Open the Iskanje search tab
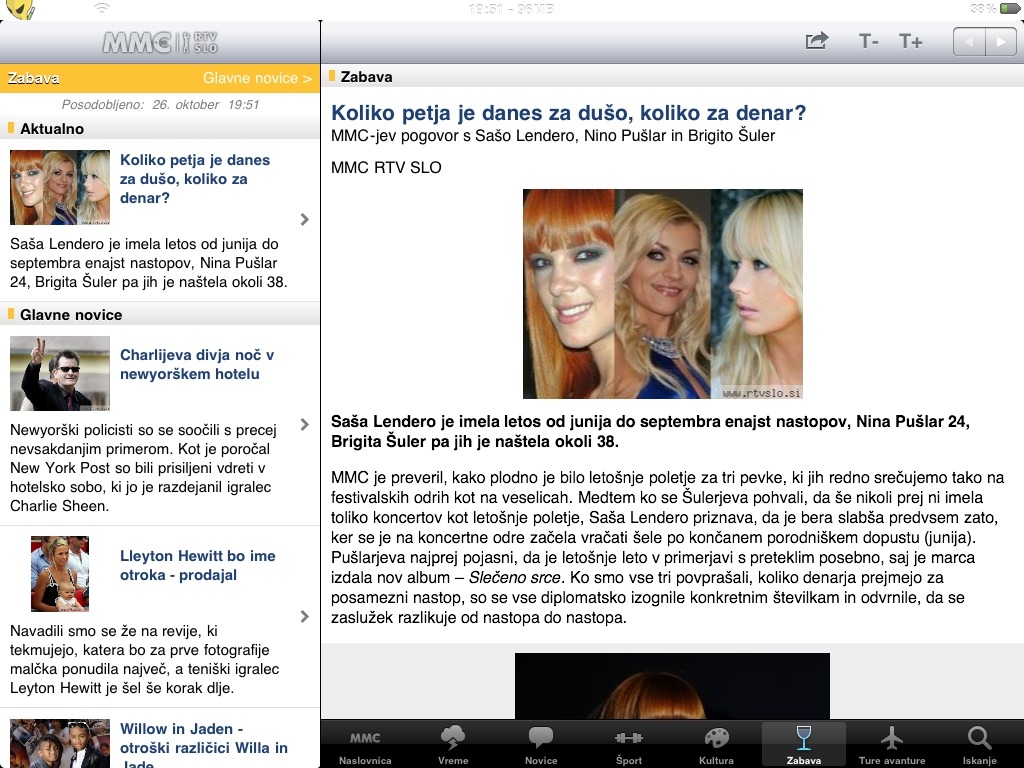This screenshot has height=768, width=1024. click(x=979, y=745)
